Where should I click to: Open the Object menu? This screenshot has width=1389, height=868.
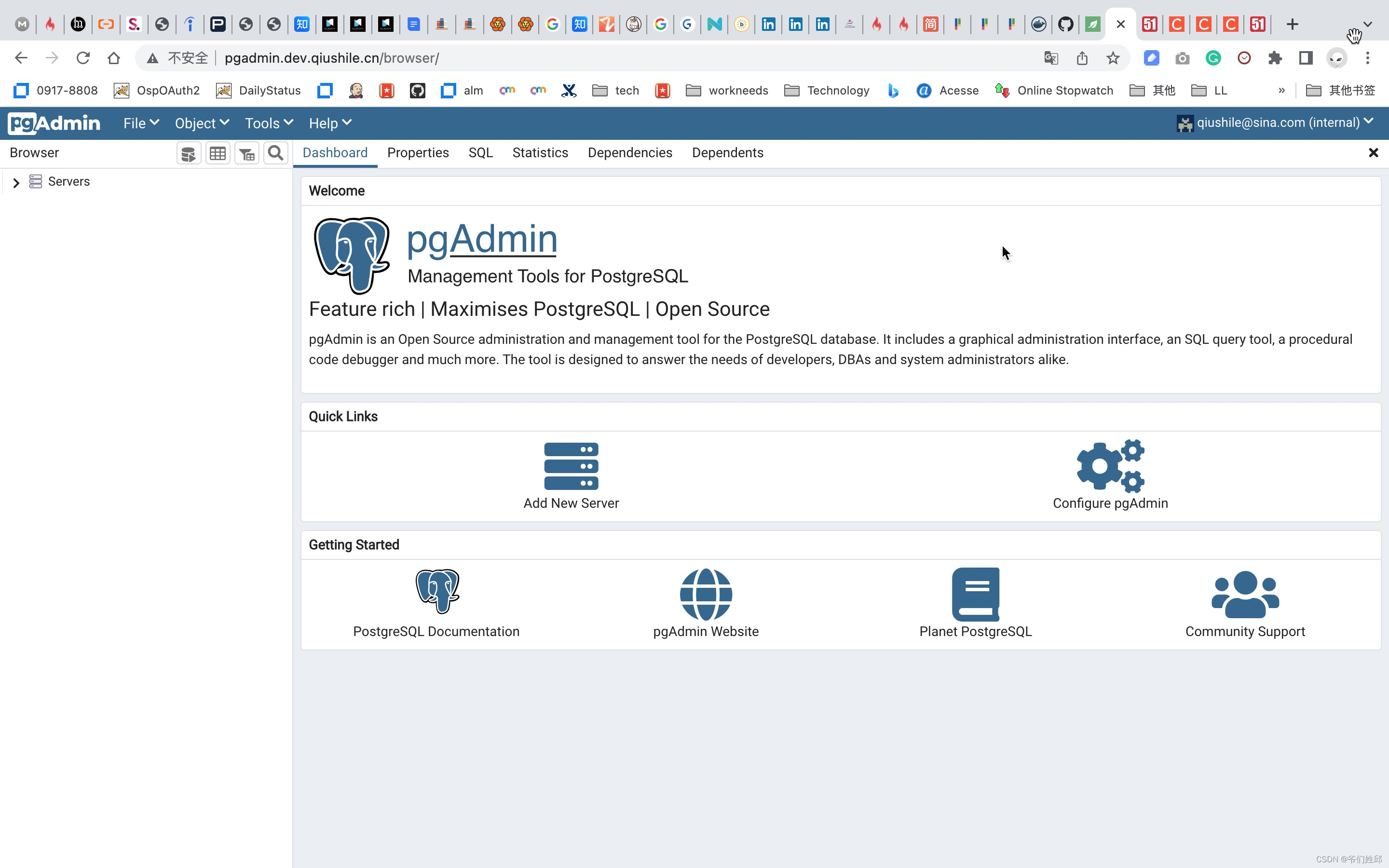point(202,123)
